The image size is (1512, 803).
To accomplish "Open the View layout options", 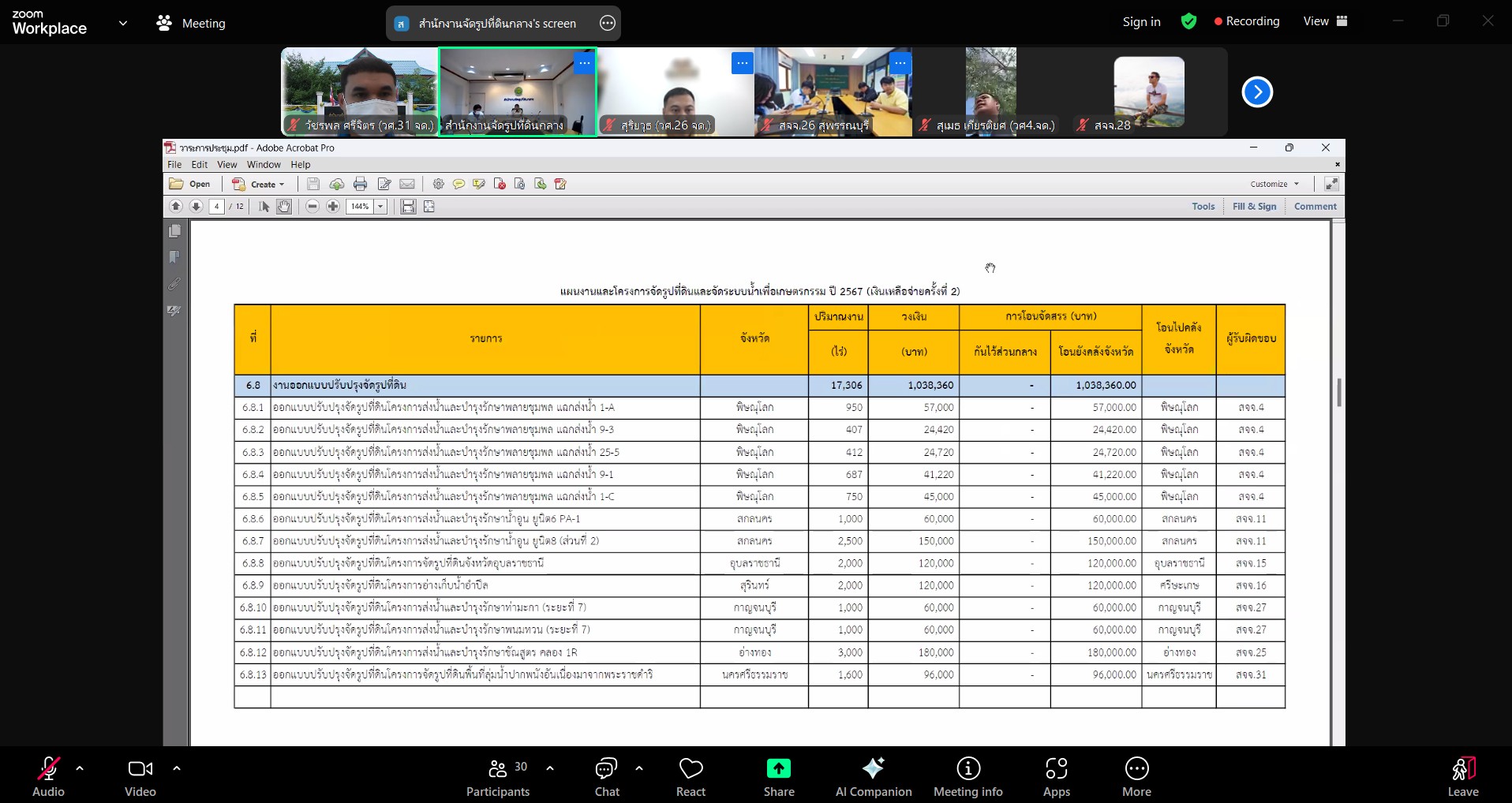I will click(1325, 21).
